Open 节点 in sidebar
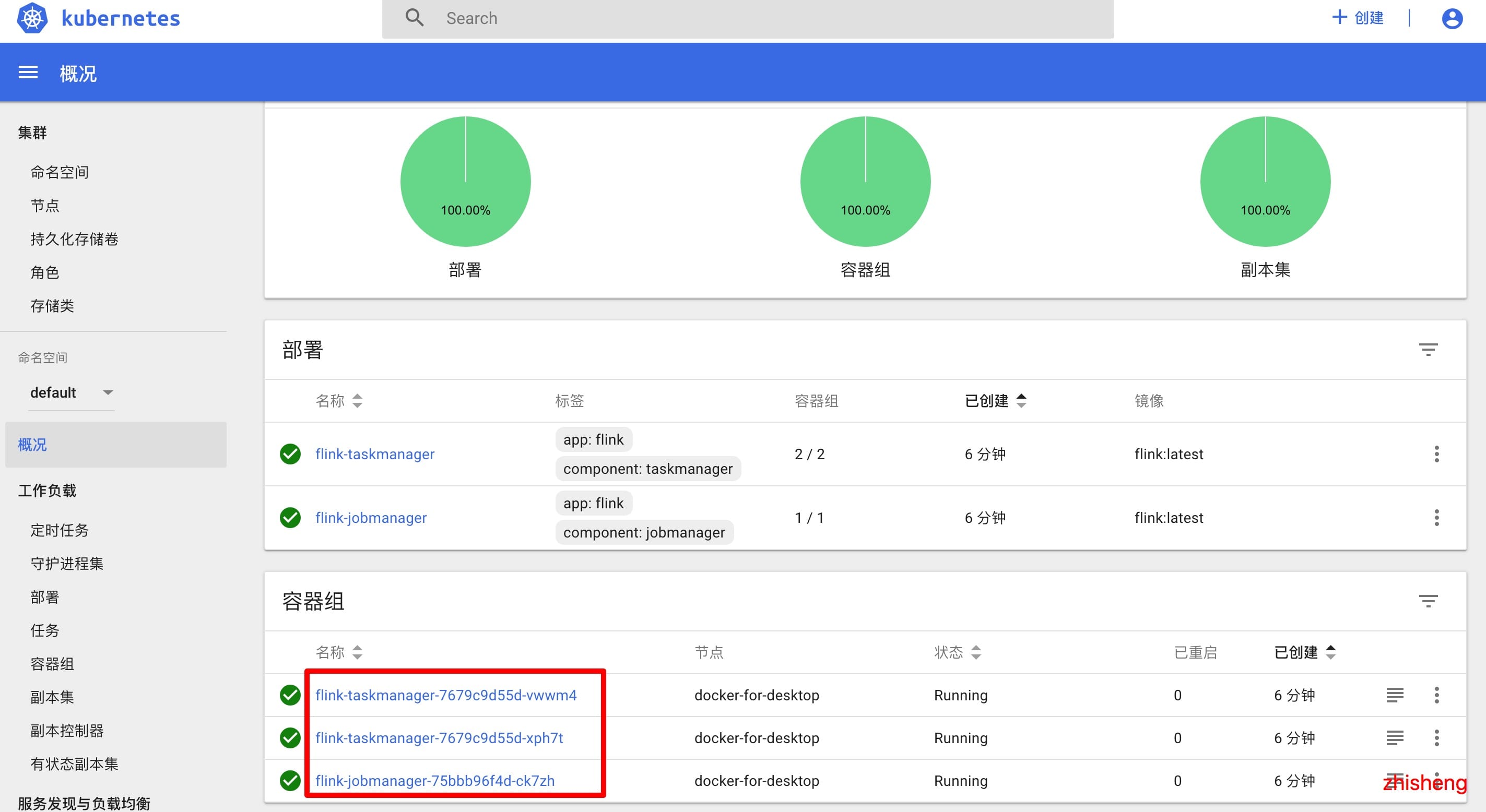 45,205
